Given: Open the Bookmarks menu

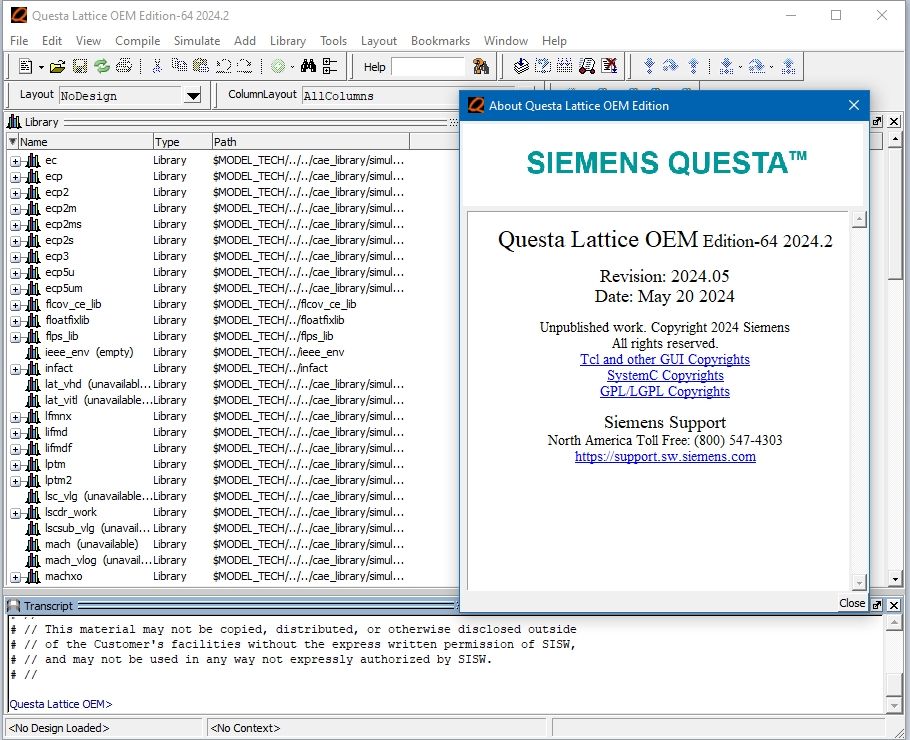Looking at the screenshot, I should 440,41.
